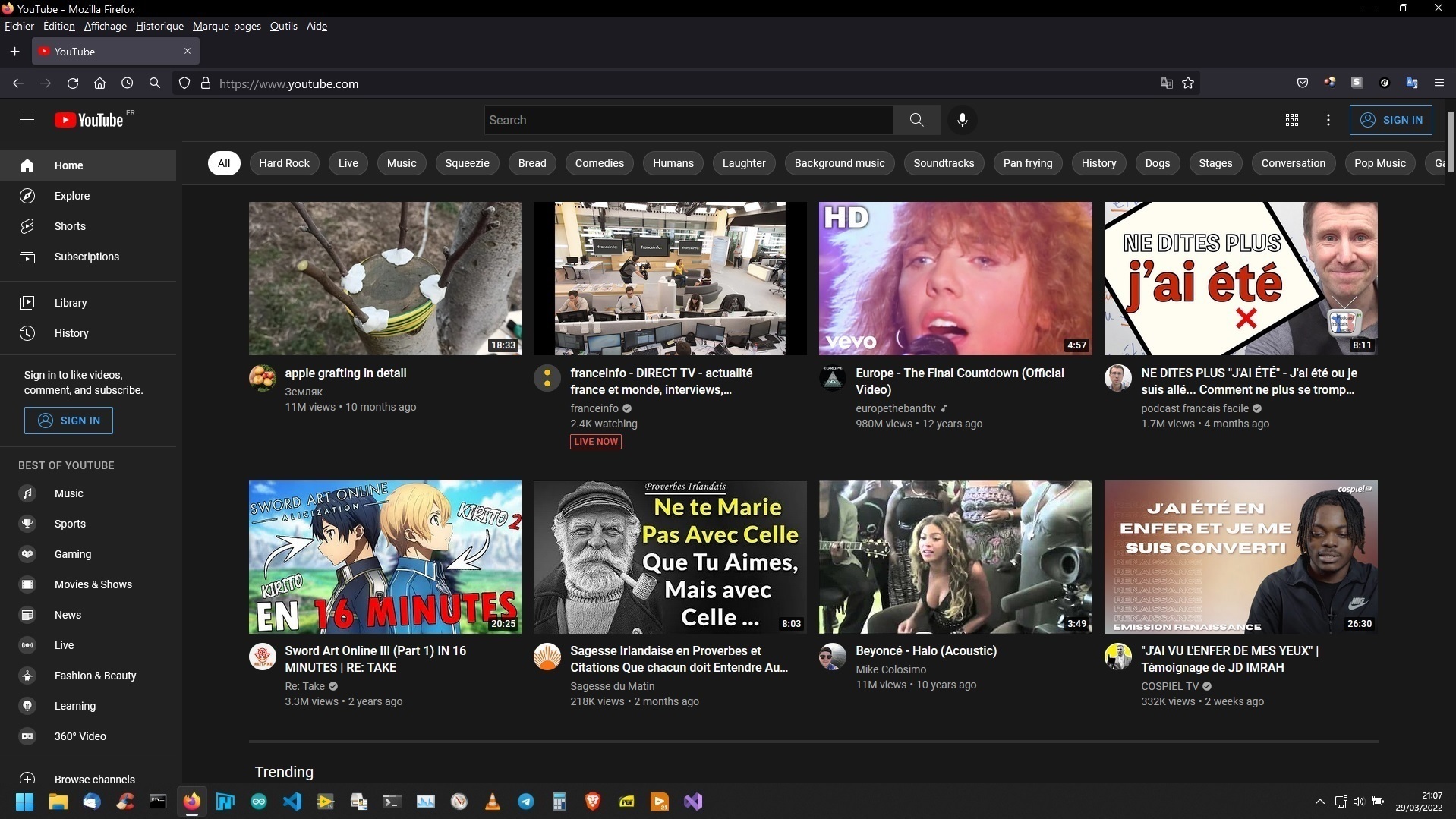Open the Marque-pages menu
The width and height of the screenshot is (1456, 819).
(226, 26)
